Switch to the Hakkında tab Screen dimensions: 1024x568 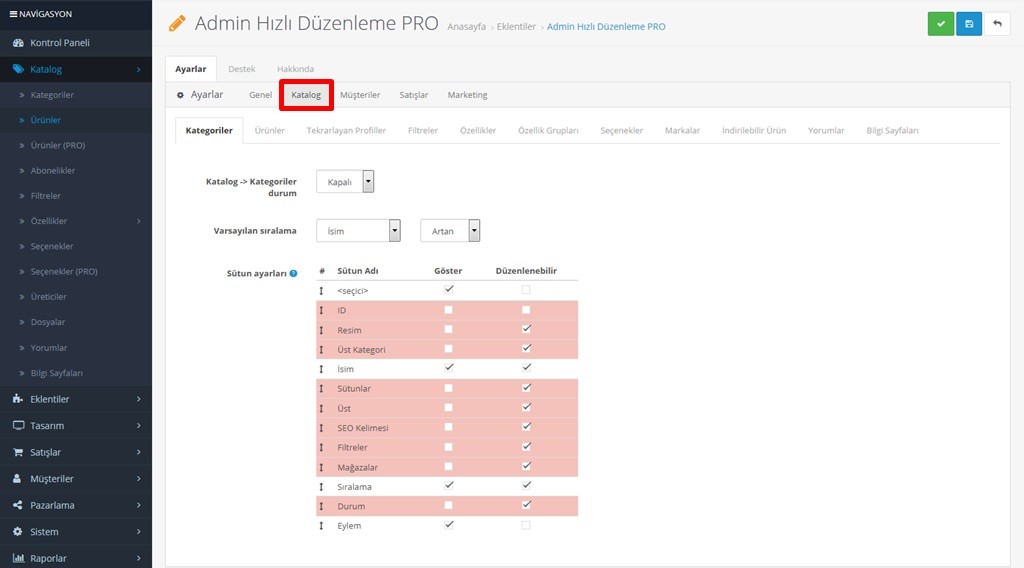pos(295,69)
